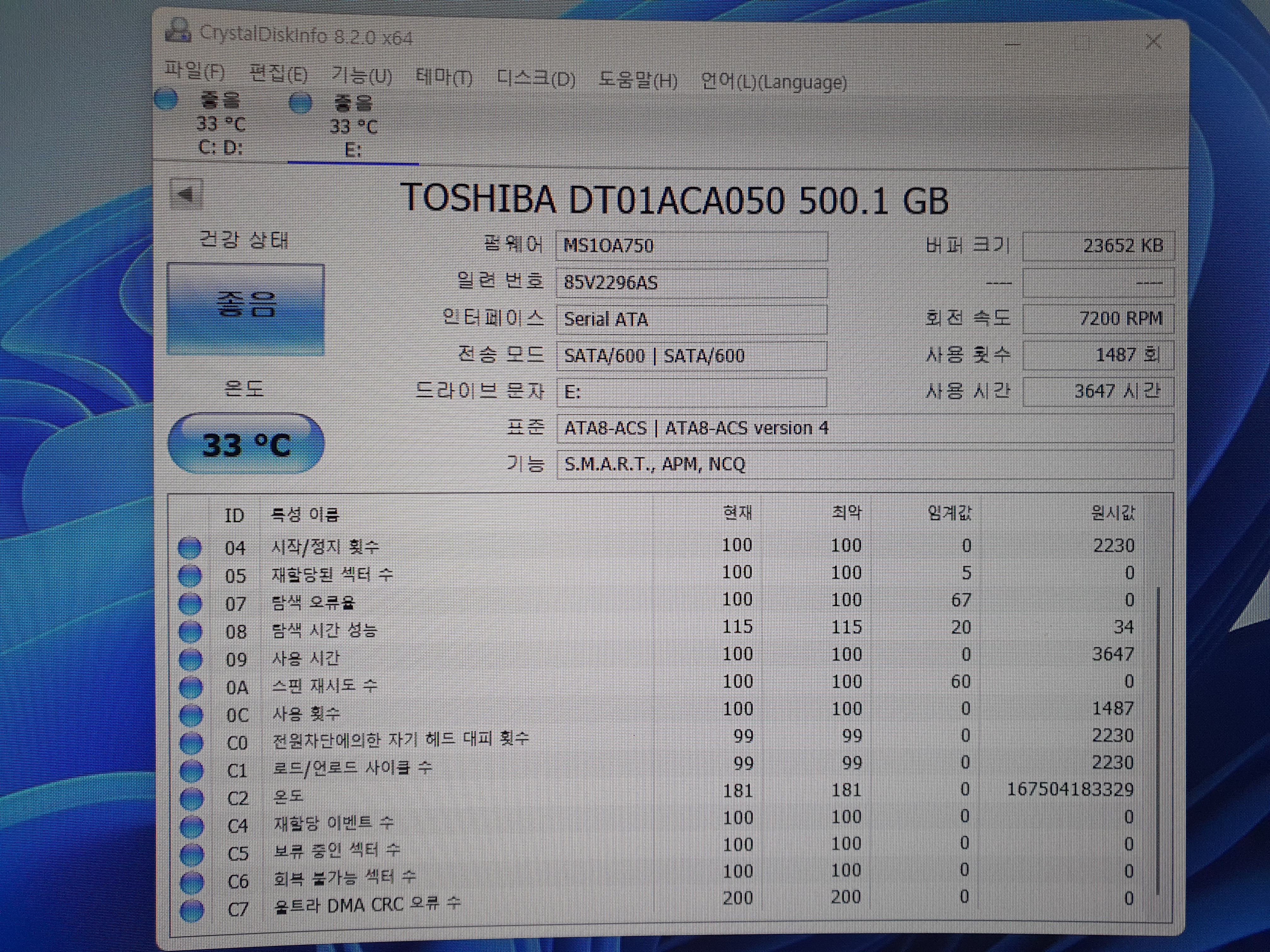This screenshot has width=1270, height=952.
Task: Click the 원시값 column header
Action: pos(1113,513)
